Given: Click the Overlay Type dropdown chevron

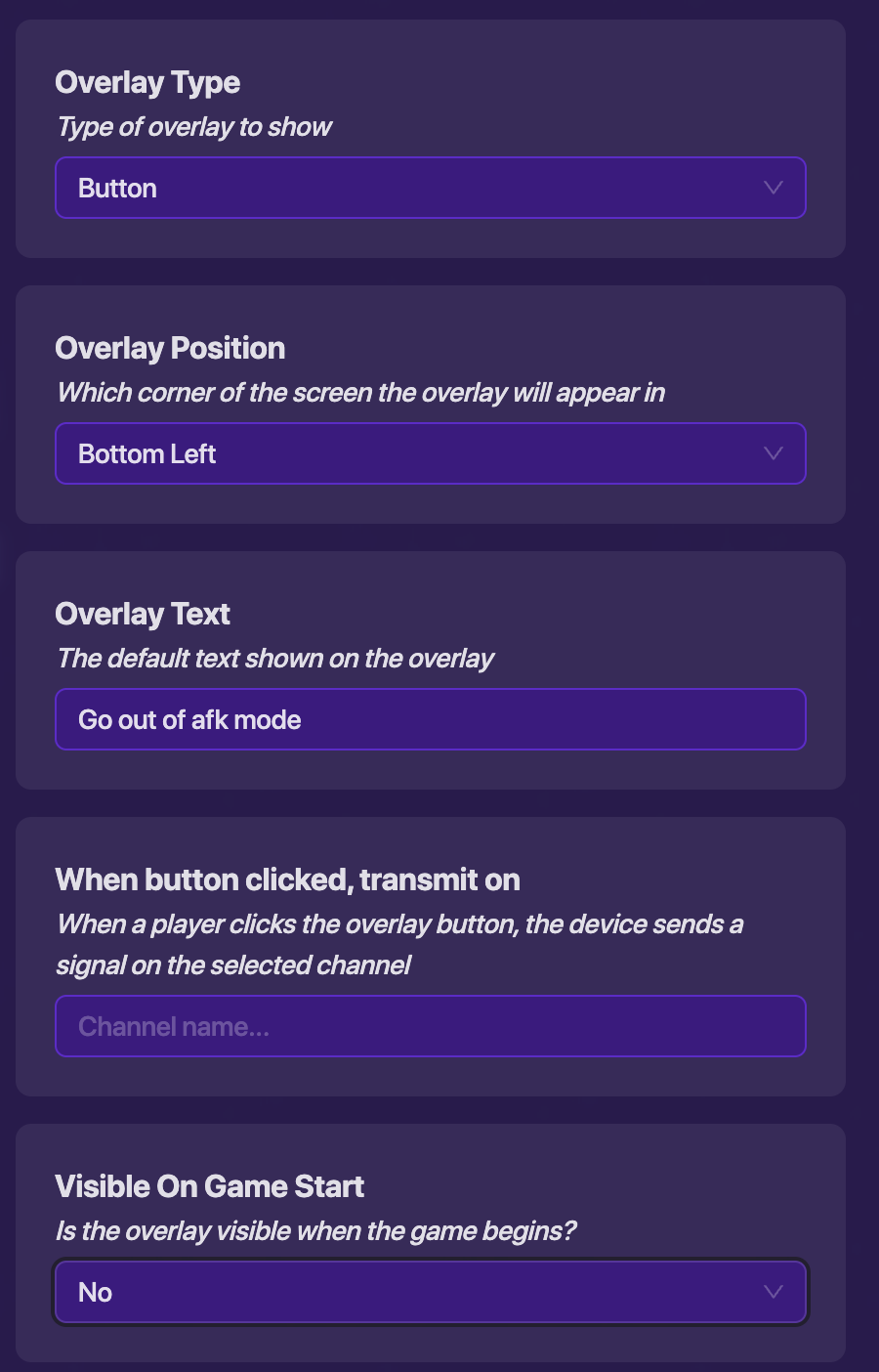Looking at the screenshot, I should tap(773, 188).
